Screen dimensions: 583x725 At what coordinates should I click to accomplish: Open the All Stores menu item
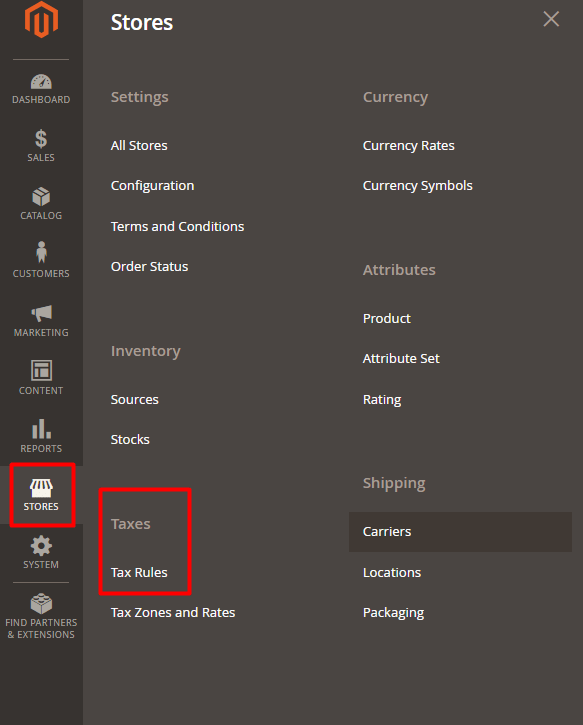click(x=139, y=146)
